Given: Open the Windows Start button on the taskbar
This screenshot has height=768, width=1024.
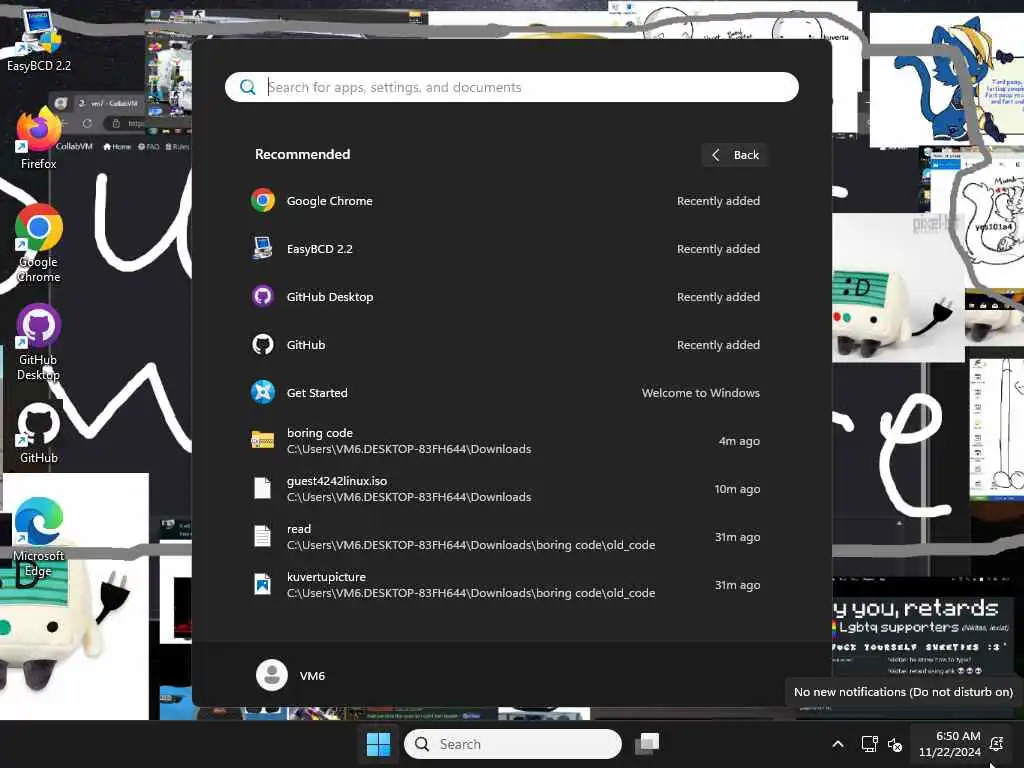Looking at the screenshot, I should (378, 744).
